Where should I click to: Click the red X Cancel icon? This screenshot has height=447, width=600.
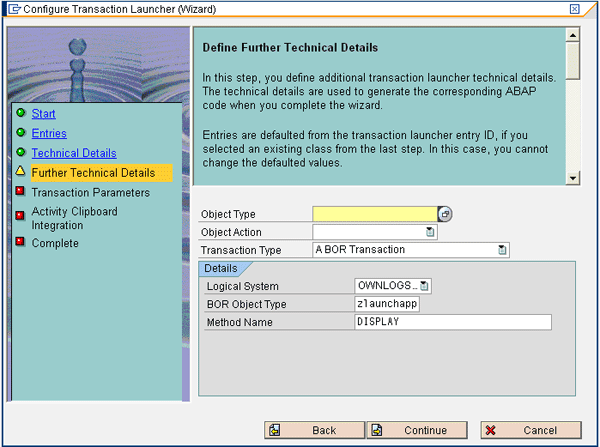click(x=490, y=430)
